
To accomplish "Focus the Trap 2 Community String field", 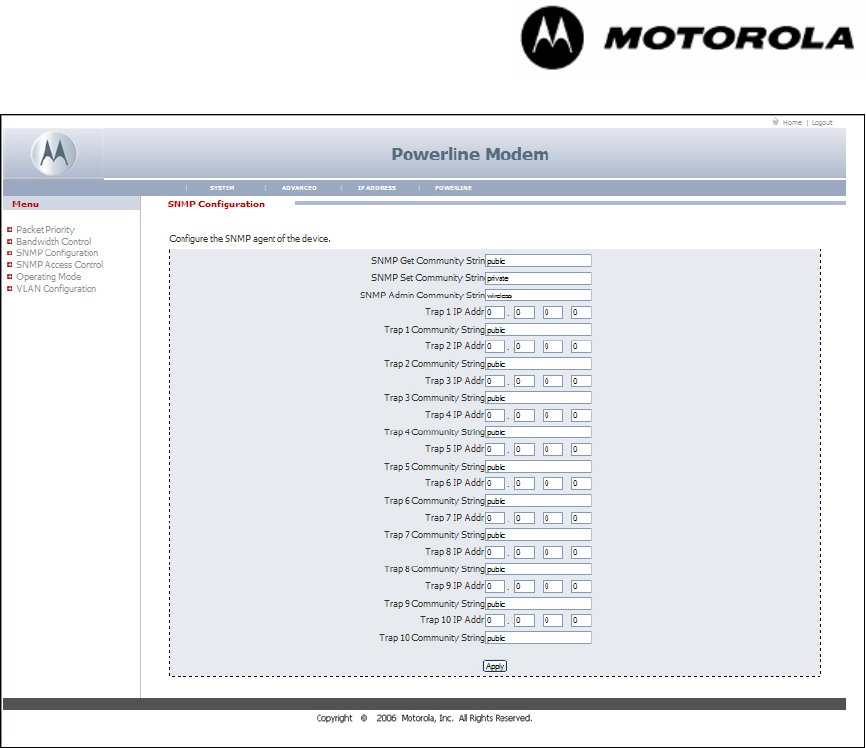I will point(538,364).
